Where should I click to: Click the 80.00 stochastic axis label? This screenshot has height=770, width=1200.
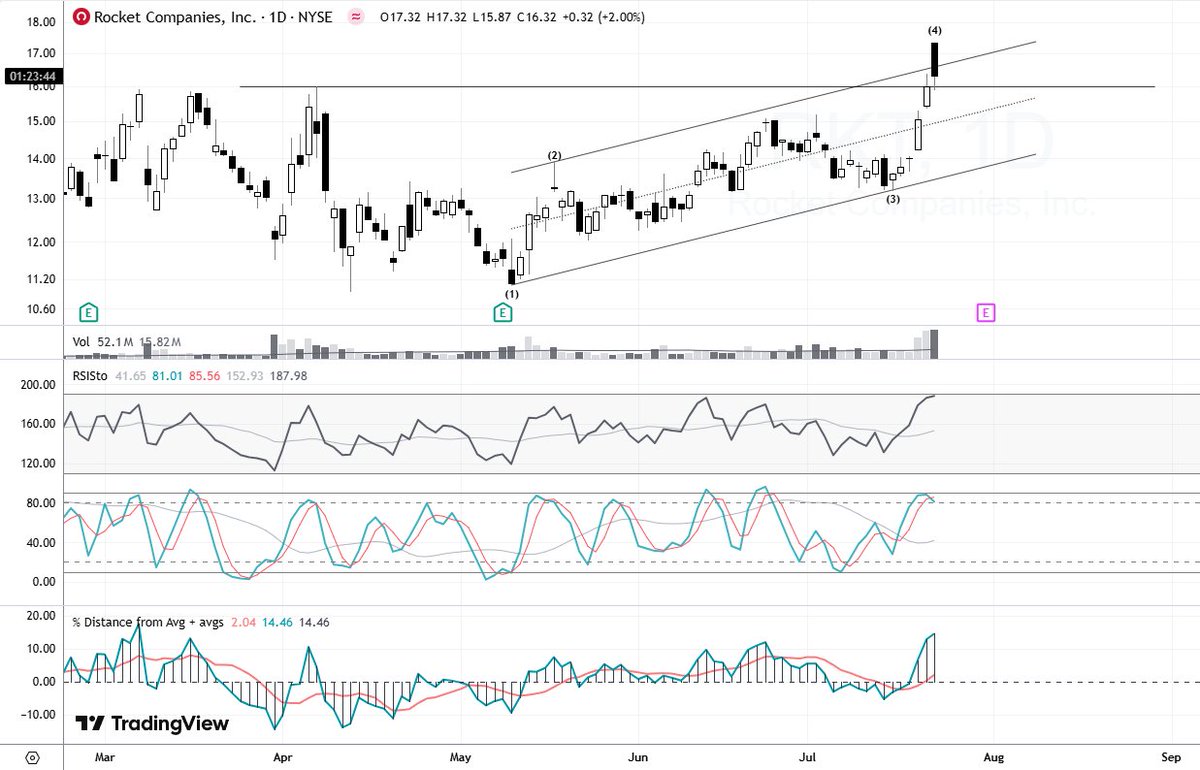(41, 503)
